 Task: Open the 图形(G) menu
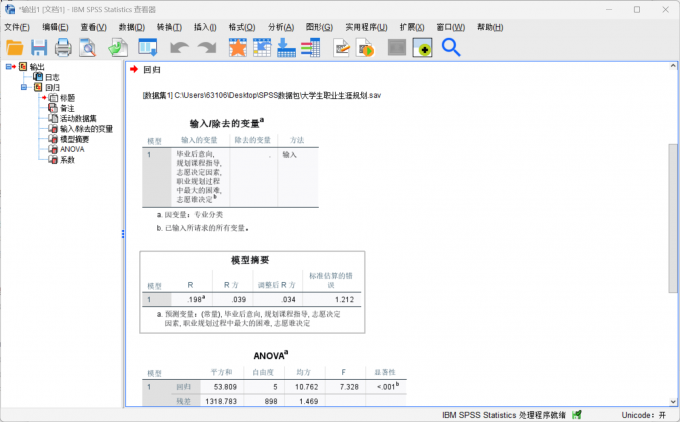coord(319,27)
